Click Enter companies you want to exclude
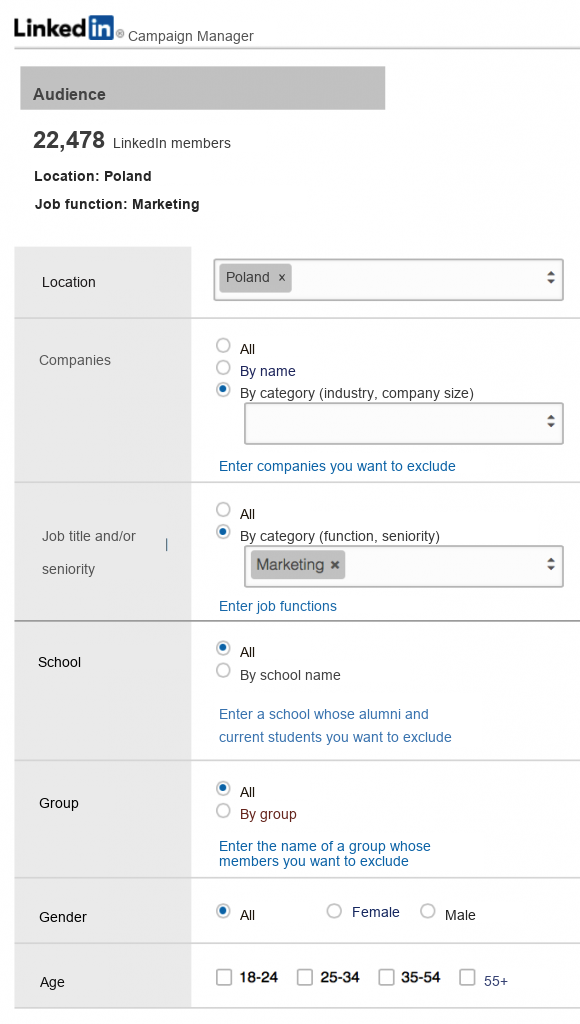 point(337,466)
